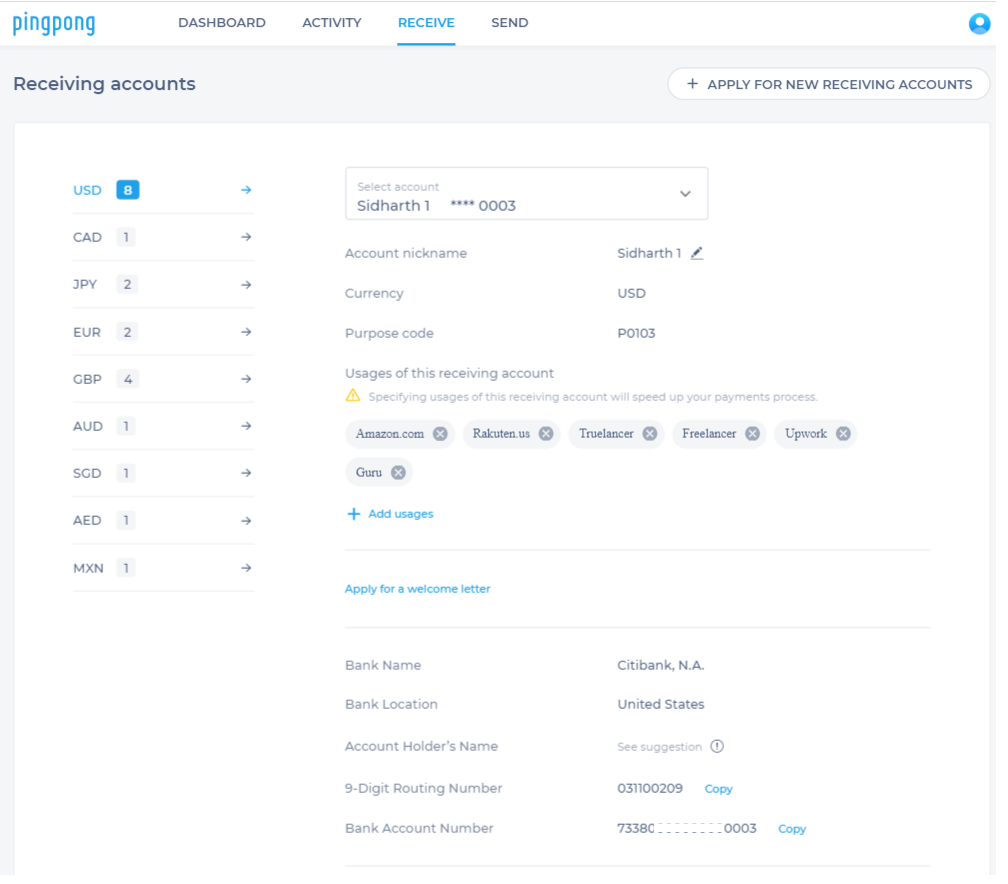Image resolution: width=1008 pixels, height=884 pixels.
Task: Click the arrow next to AUD
Action: pyautogui.click(x=246, y=426)
